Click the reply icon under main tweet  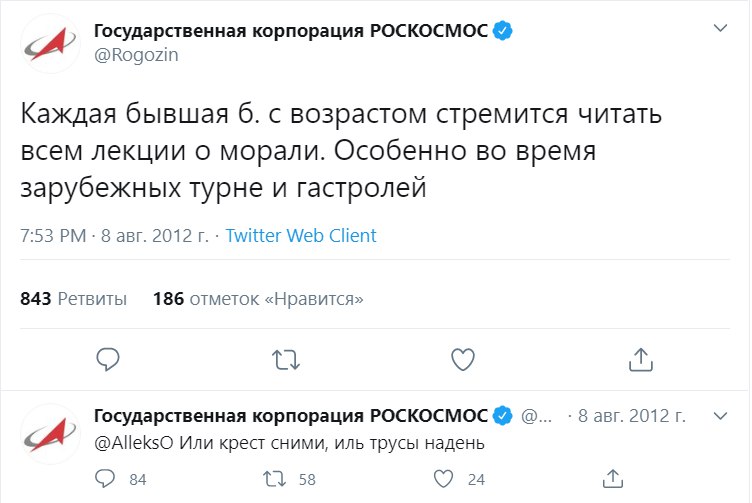coord(108,359)
